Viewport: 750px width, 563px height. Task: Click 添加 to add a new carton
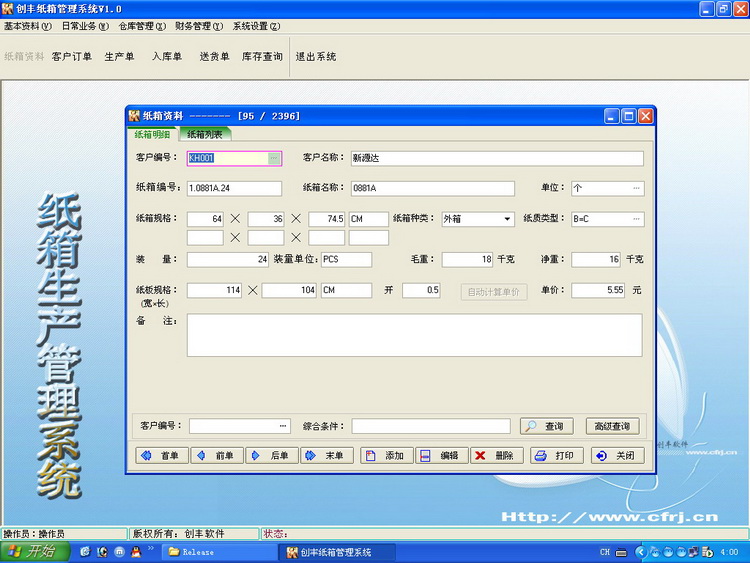[x=384, y=455]
